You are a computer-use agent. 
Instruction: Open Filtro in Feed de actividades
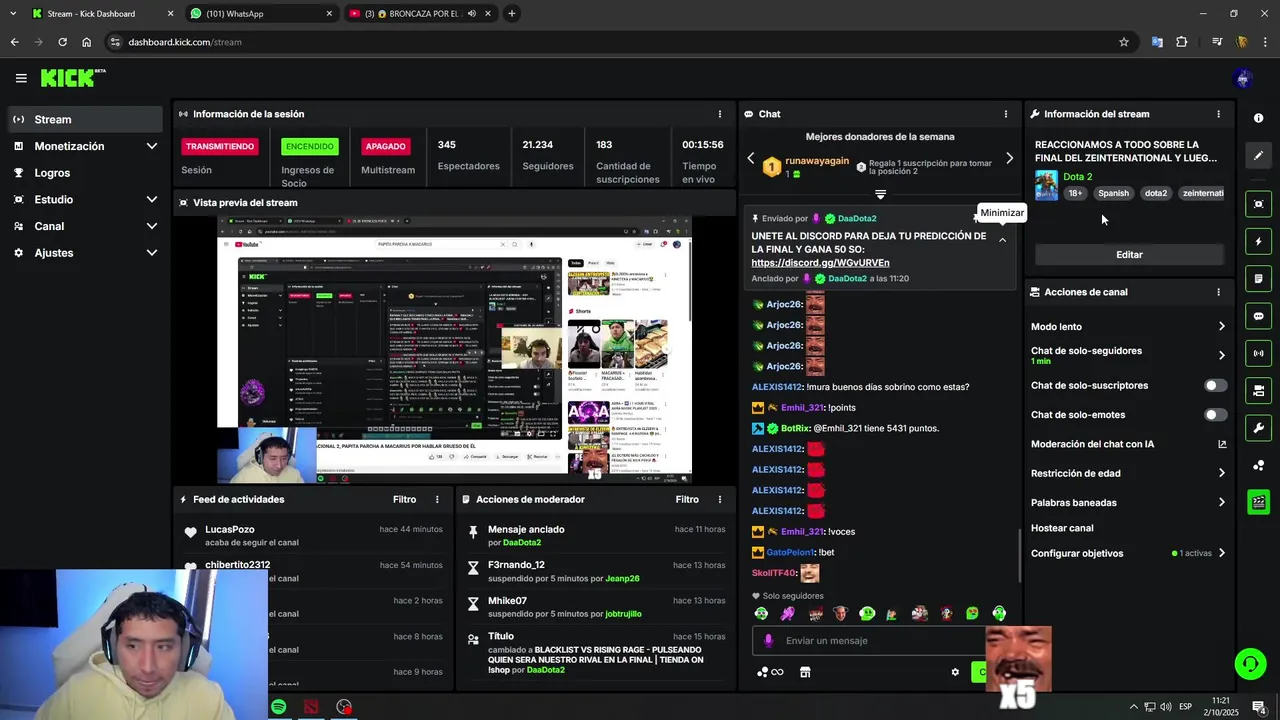(404, 499)
